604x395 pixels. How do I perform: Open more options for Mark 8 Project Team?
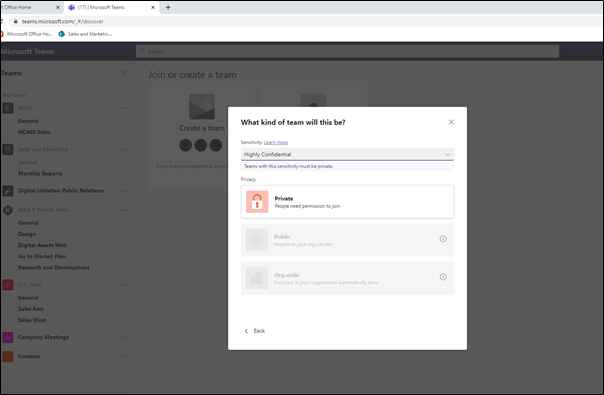124,210
